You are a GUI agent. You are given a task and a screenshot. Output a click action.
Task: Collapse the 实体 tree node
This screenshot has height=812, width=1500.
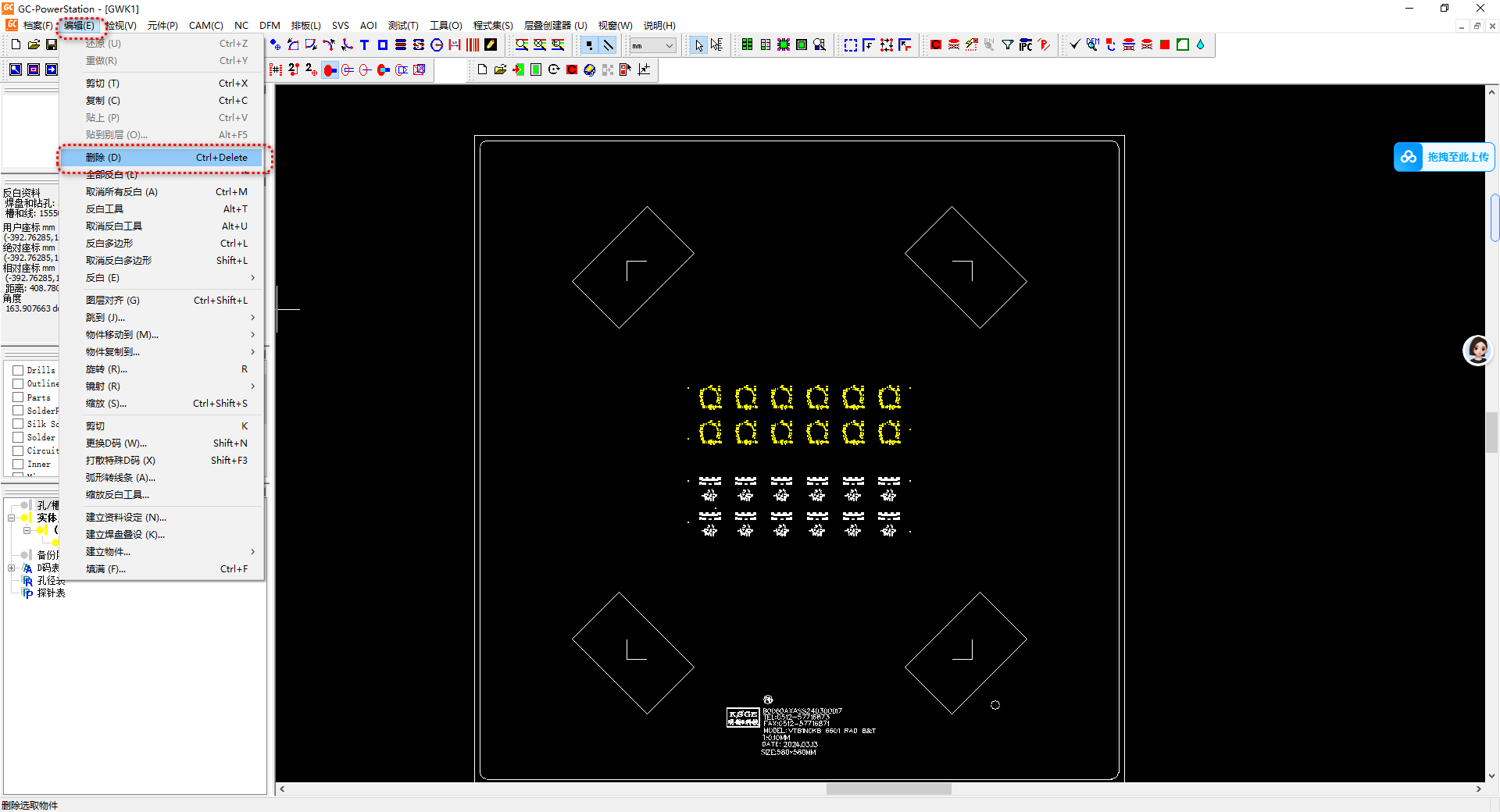click(x=12, y=518)
